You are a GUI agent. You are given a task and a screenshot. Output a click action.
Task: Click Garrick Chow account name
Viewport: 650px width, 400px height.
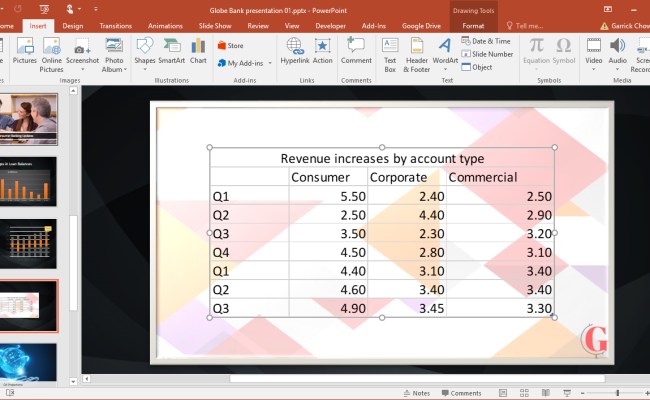pos(630,26)
